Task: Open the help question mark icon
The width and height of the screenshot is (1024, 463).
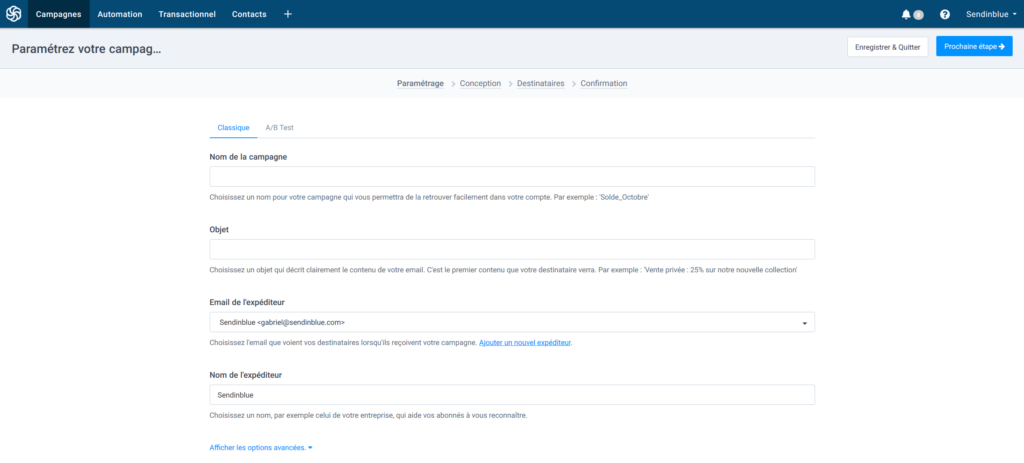Action: [x=944, y=14]
